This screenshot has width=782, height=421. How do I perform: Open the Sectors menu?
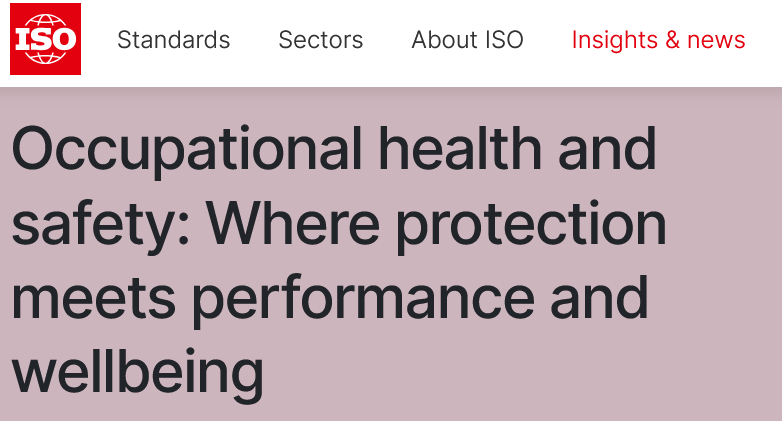point(320,40)
